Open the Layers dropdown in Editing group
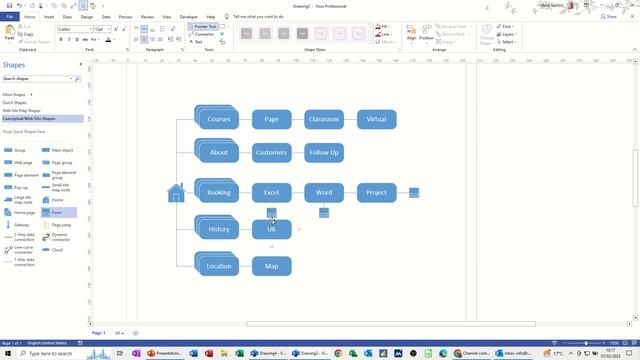The image size is (640, 360). pos(507,34)
